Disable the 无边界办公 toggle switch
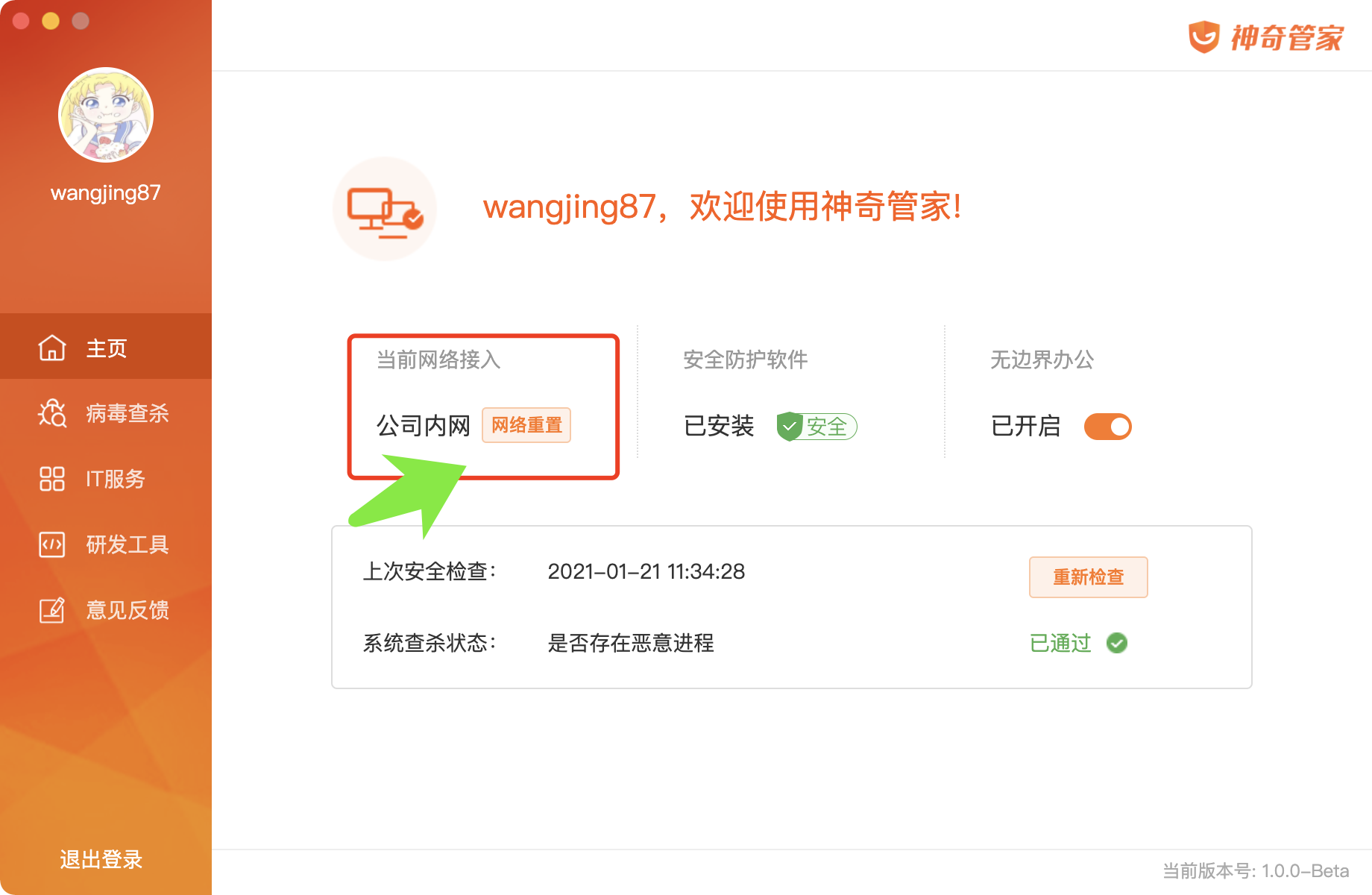 point(1107,427)
